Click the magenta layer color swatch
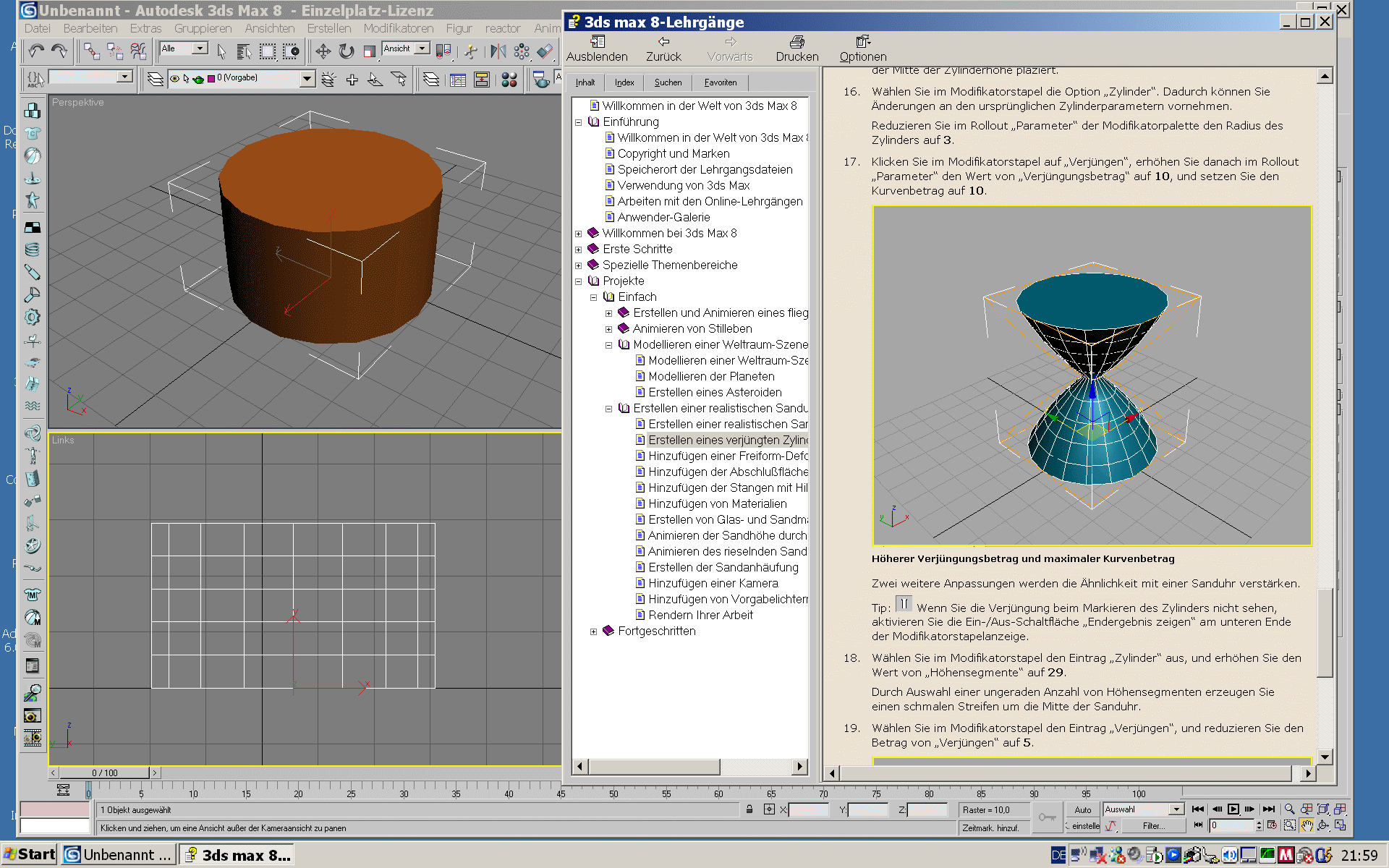Viewport: 1389px width, 868px height. [x=211, y=79]
